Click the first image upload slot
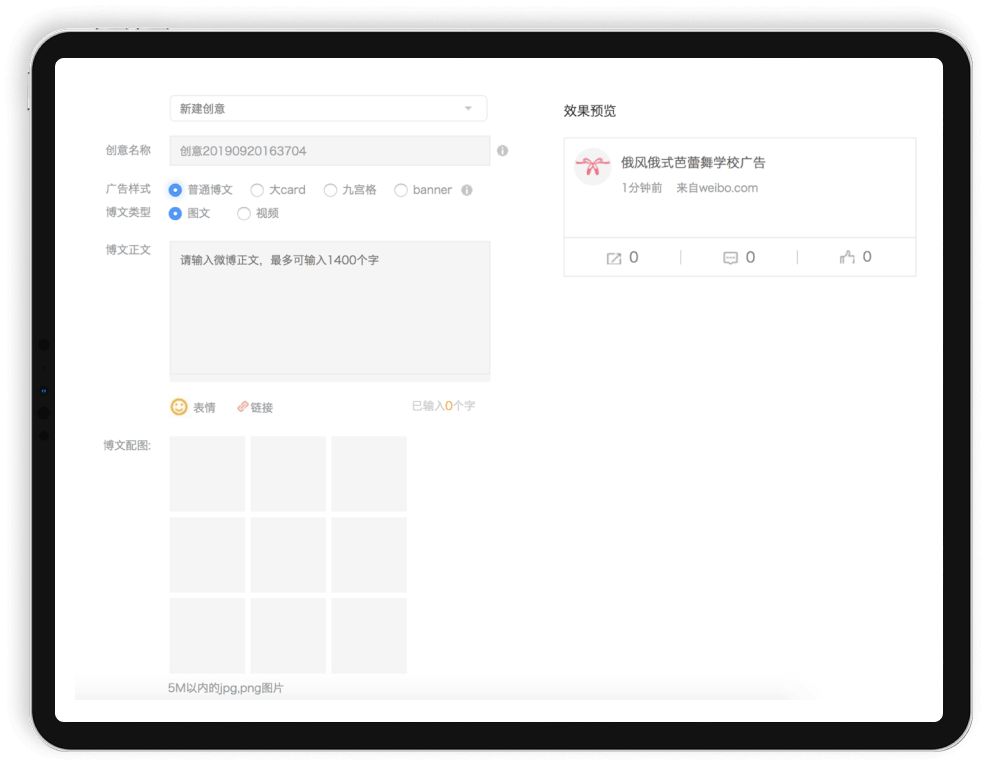This screenshot has width=986, height=765. pyautogui.click(x=207, y=474)
